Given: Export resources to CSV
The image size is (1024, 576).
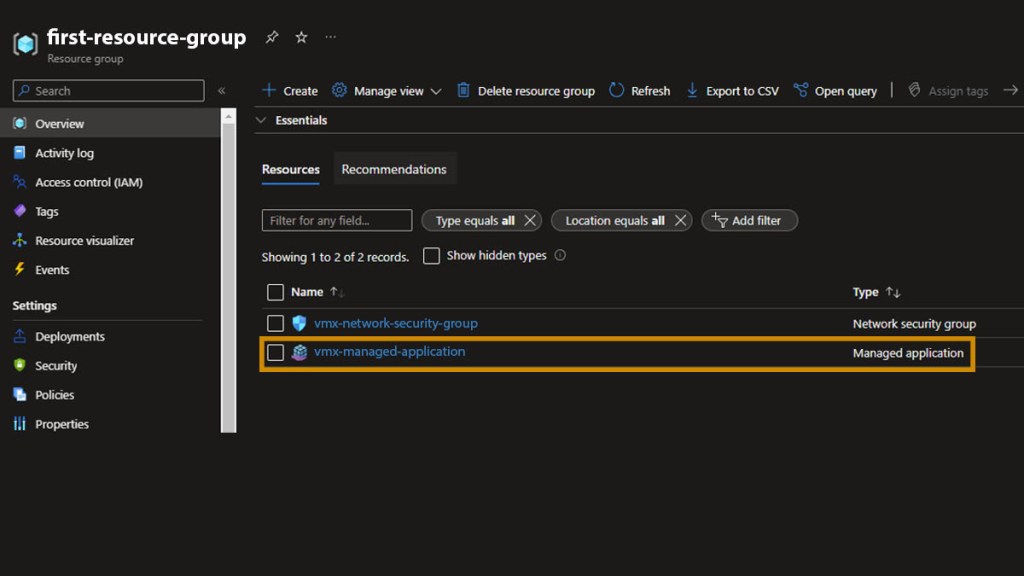Looking at the screenshot, I should point(733,91).
